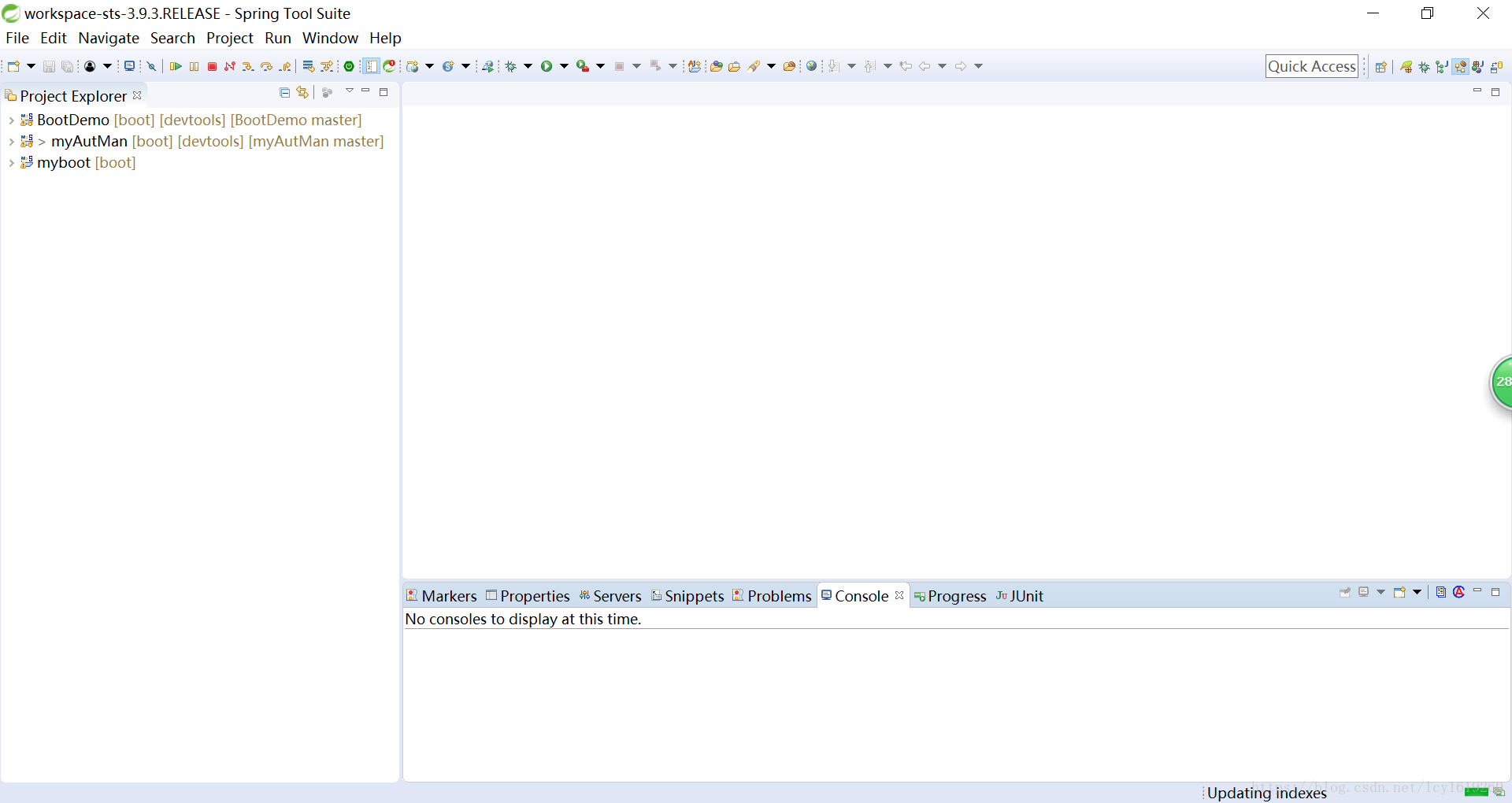Switch to the Progress tab
The image size is (1512, 803).
(950, 596)
